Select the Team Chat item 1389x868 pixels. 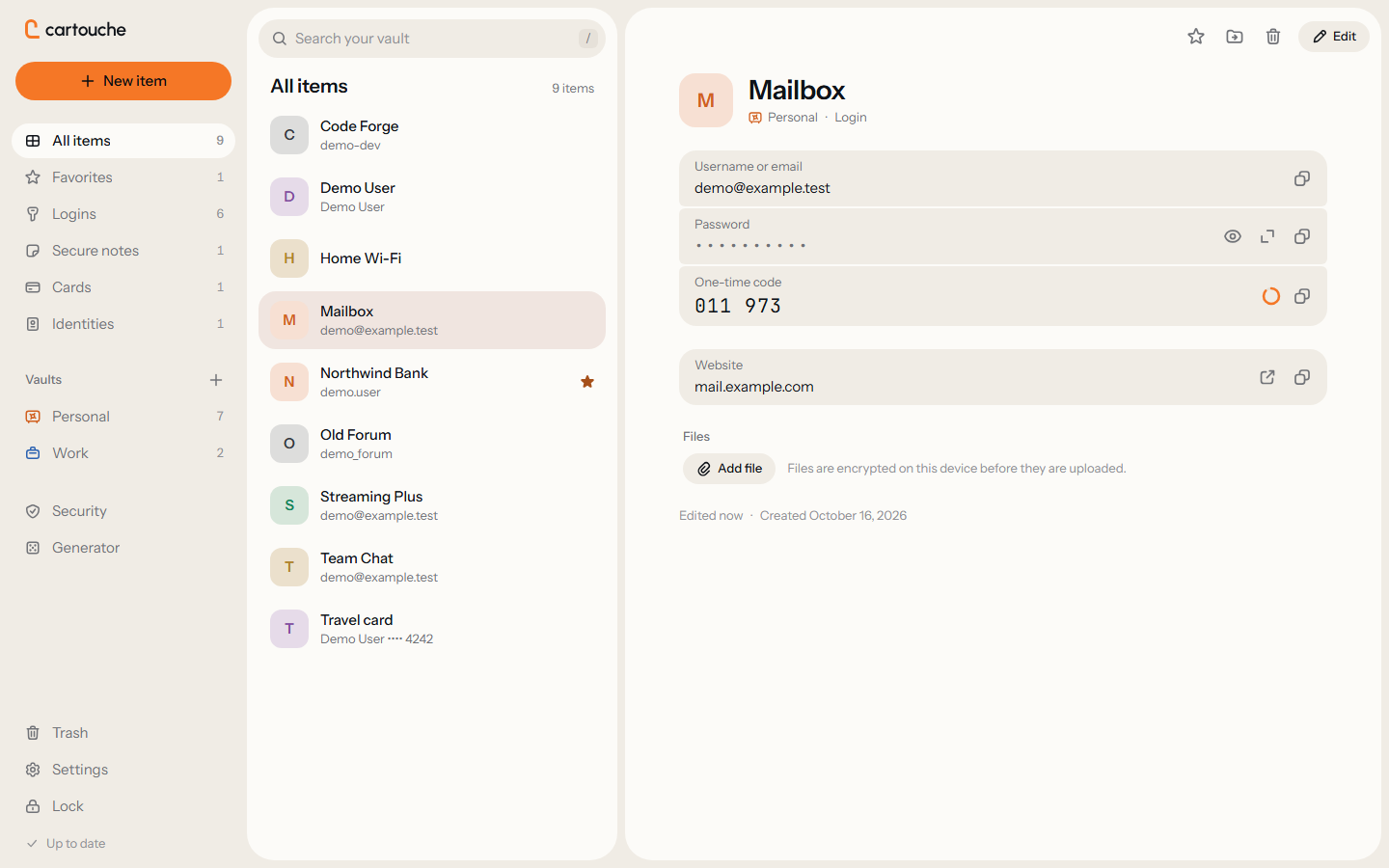tap(432, 567)
